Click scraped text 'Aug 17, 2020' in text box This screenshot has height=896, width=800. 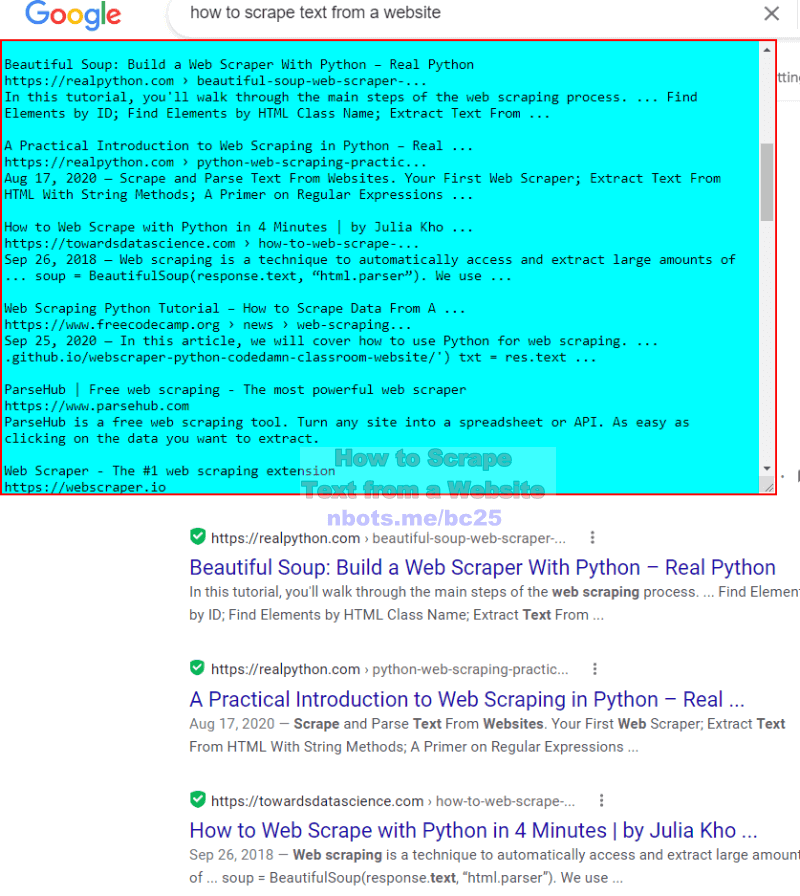tap(50, 178)
